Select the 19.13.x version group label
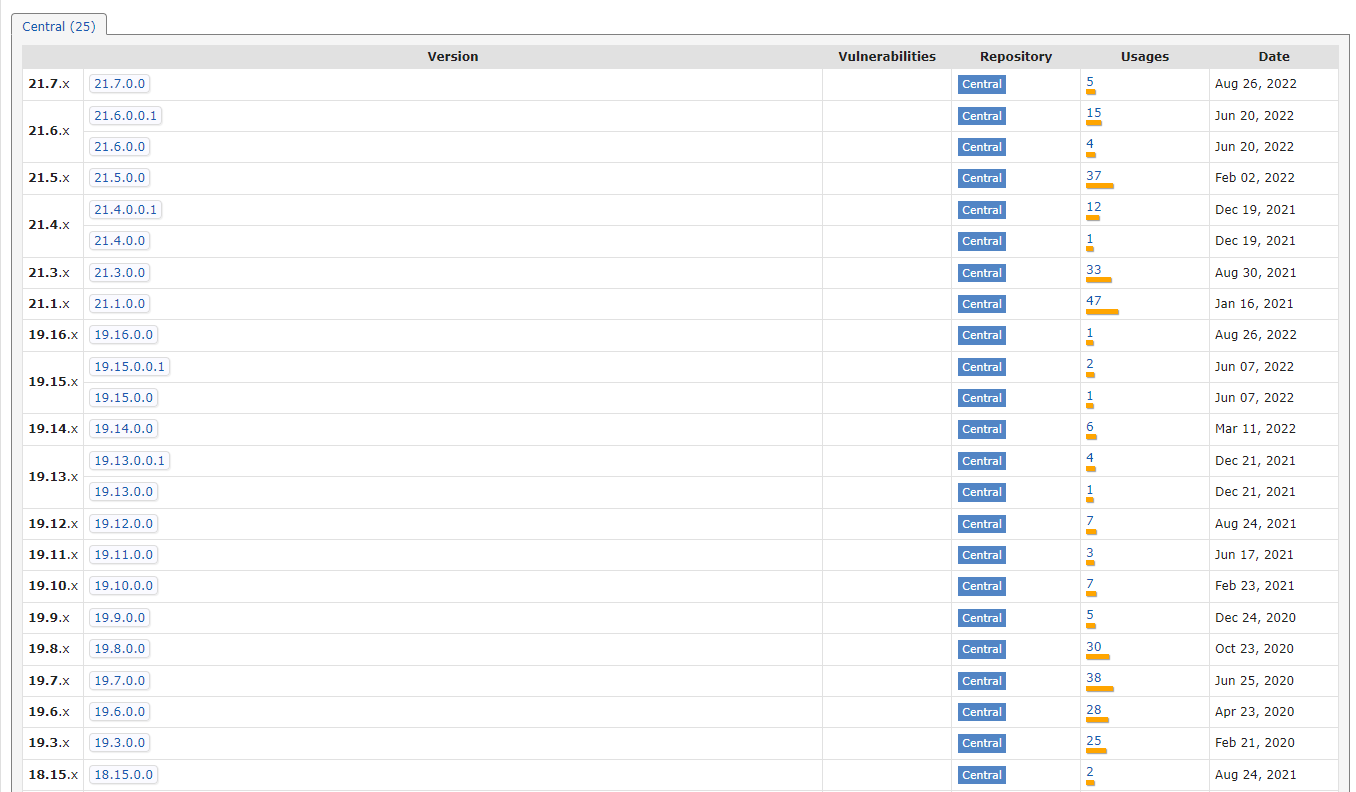Viewport: 1356px width, 792px height. 53,476
